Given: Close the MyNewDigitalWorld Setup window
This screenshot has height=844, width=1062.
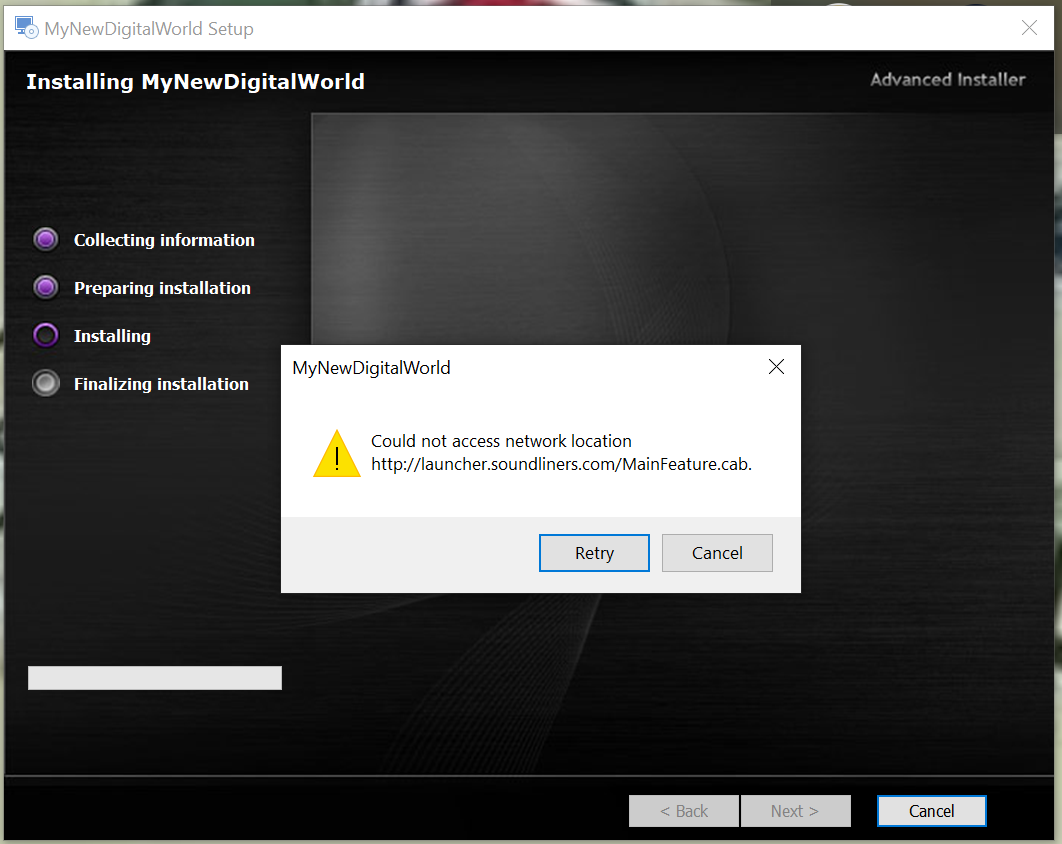Looking at the screenshot, I should tap(1029, 28).
